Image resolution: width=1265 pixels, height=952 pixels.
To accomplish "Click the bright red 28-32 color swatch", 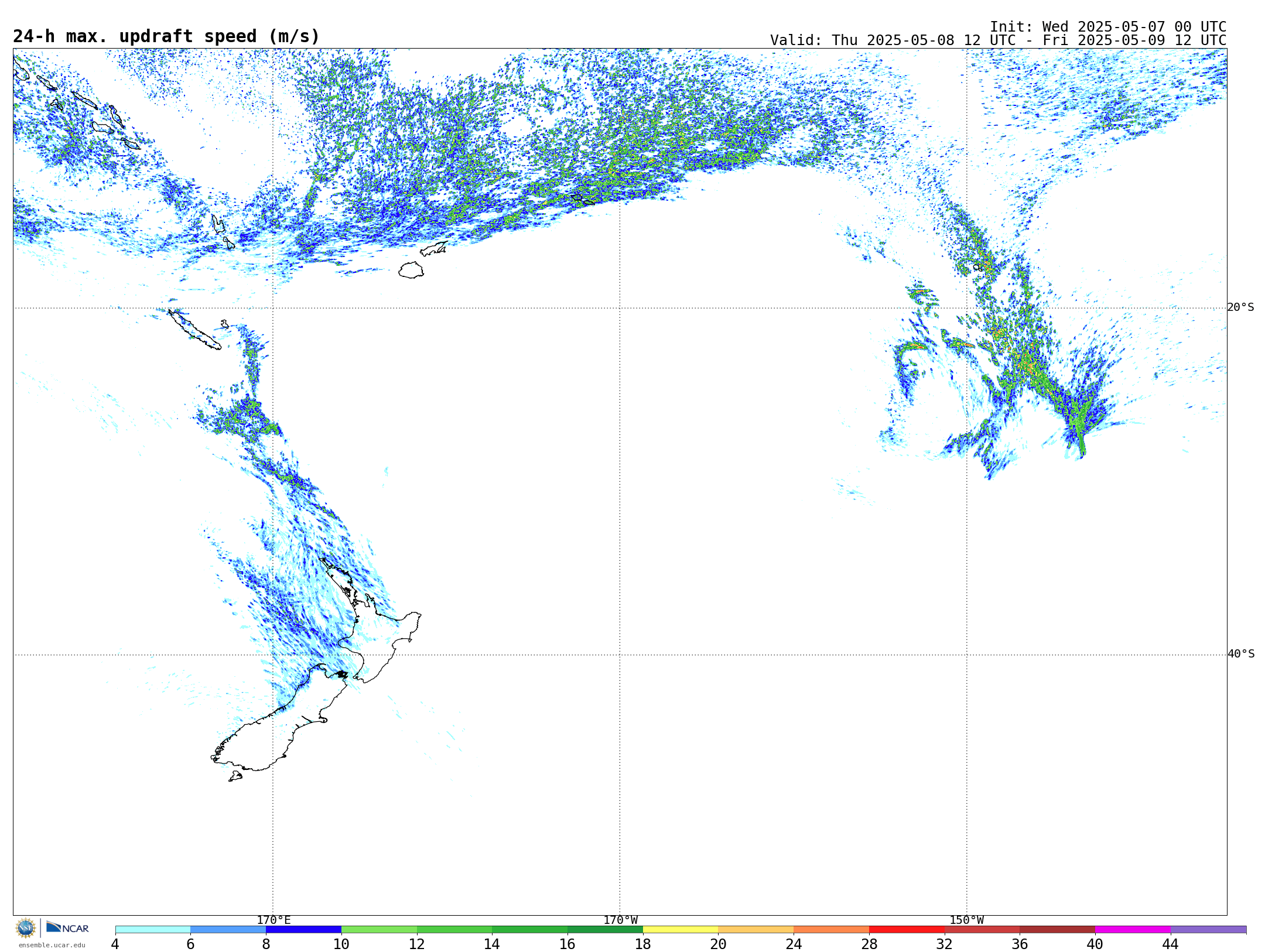I will coord(907,930).
